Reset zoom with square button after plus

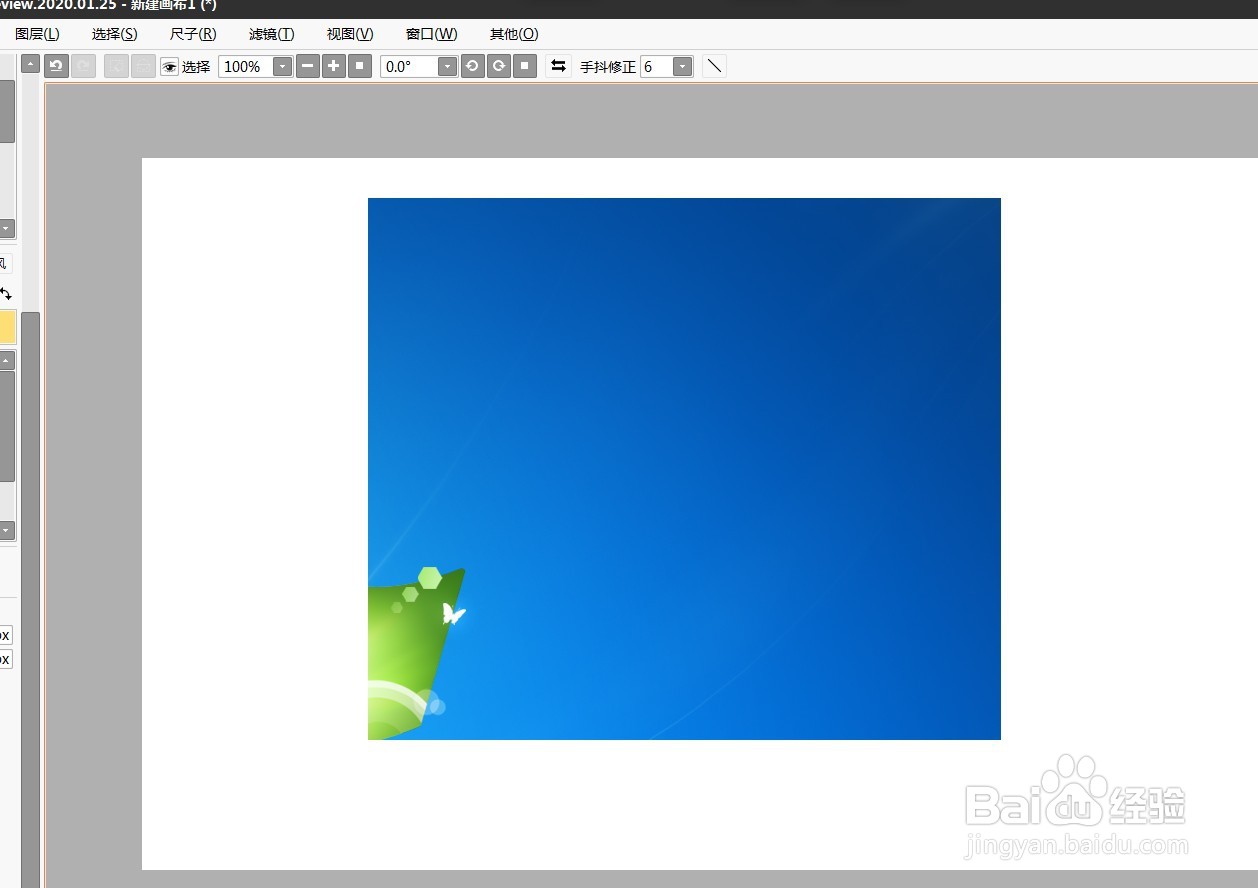tap(360, 66)
